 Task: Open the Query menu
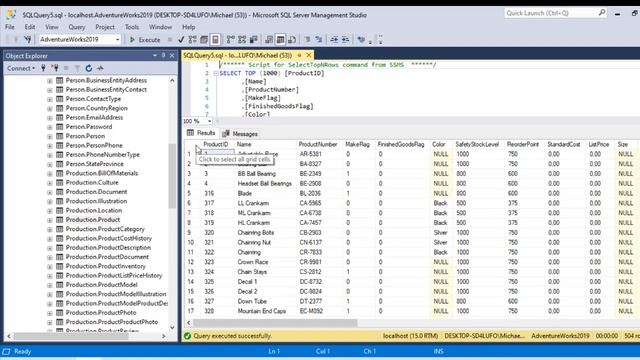[x=77, y=27]
